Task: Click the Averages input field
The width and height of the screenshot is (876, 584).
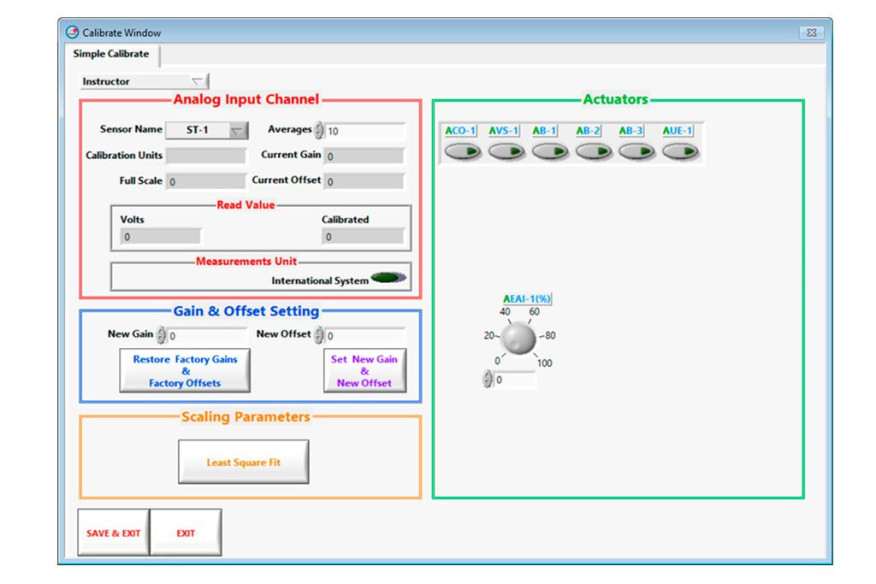Action: coord(364,131)
